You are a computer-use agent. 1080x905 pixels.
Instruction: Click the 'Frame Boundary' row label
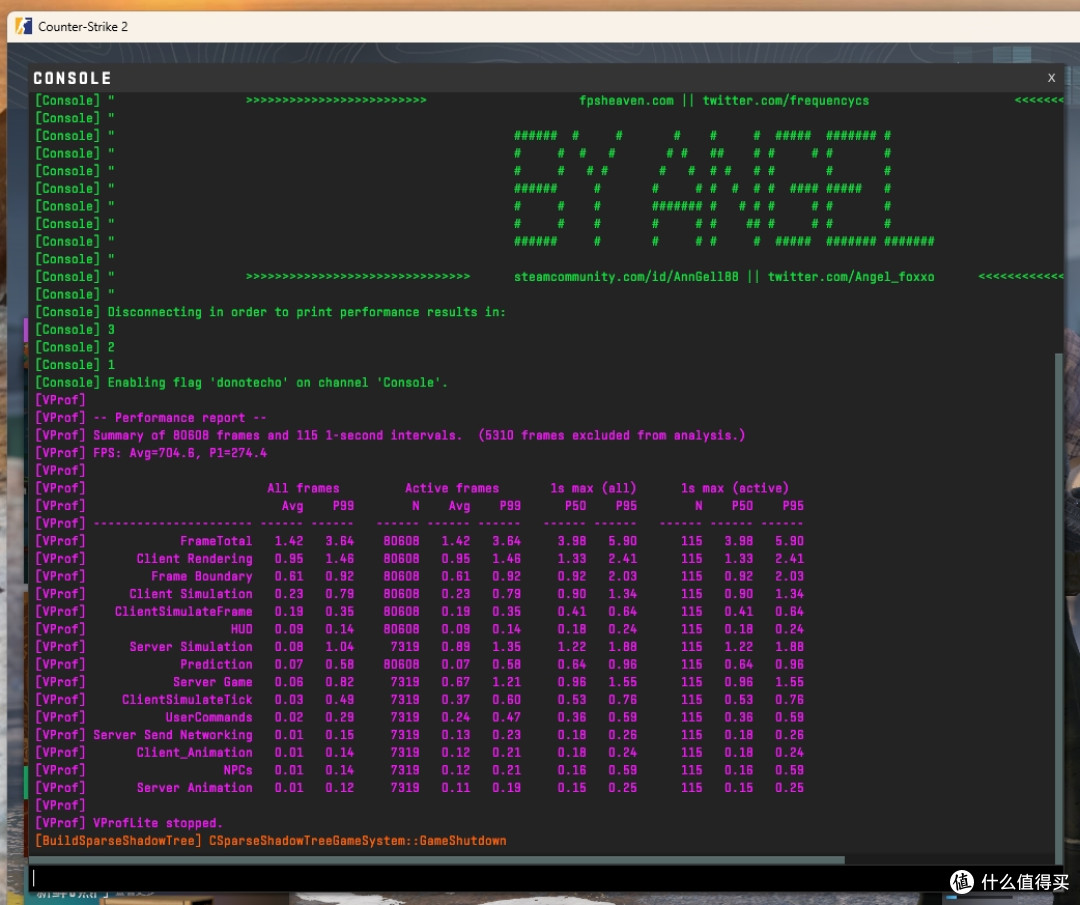point(202,576)
